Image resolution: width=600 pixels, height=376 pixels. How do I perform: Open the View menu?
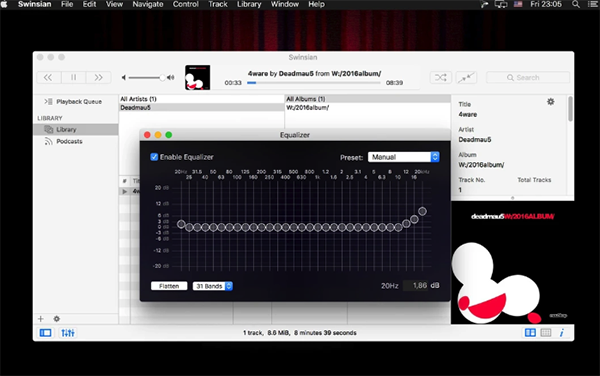coord(114,4)
